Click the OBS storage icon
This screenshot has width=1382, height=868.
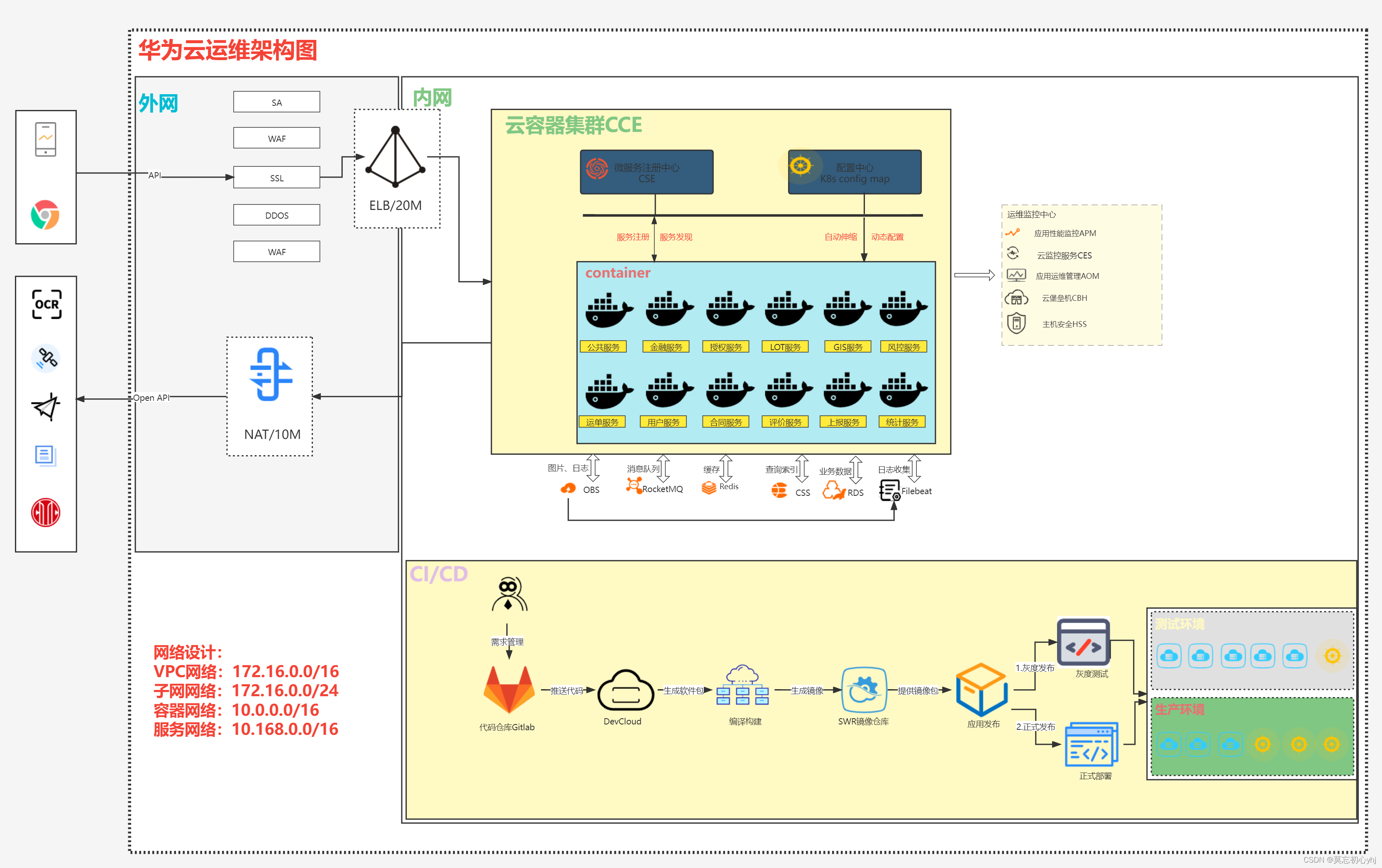click(x=568, y=488)
